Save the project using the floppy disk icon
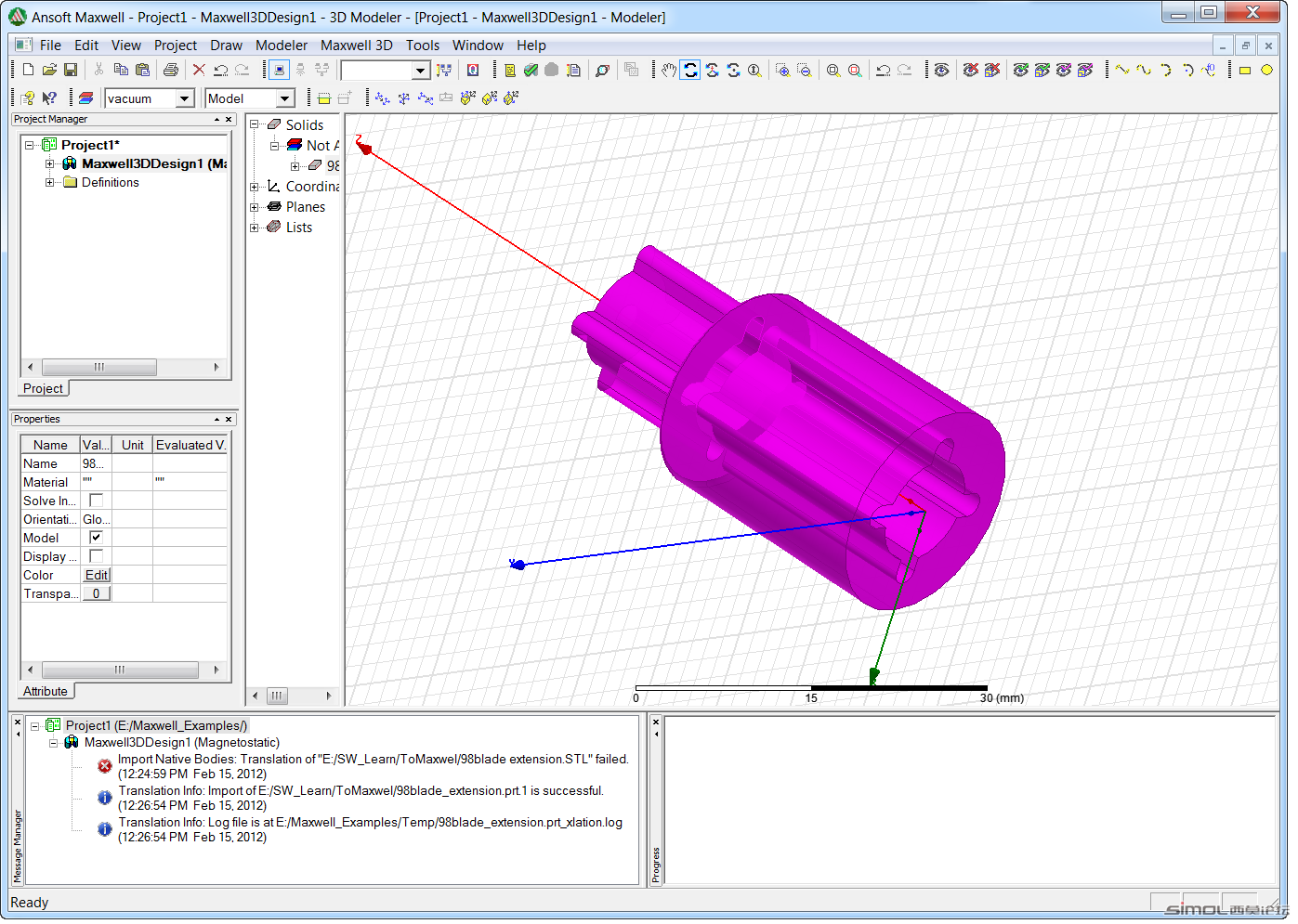 pos(71,70)
